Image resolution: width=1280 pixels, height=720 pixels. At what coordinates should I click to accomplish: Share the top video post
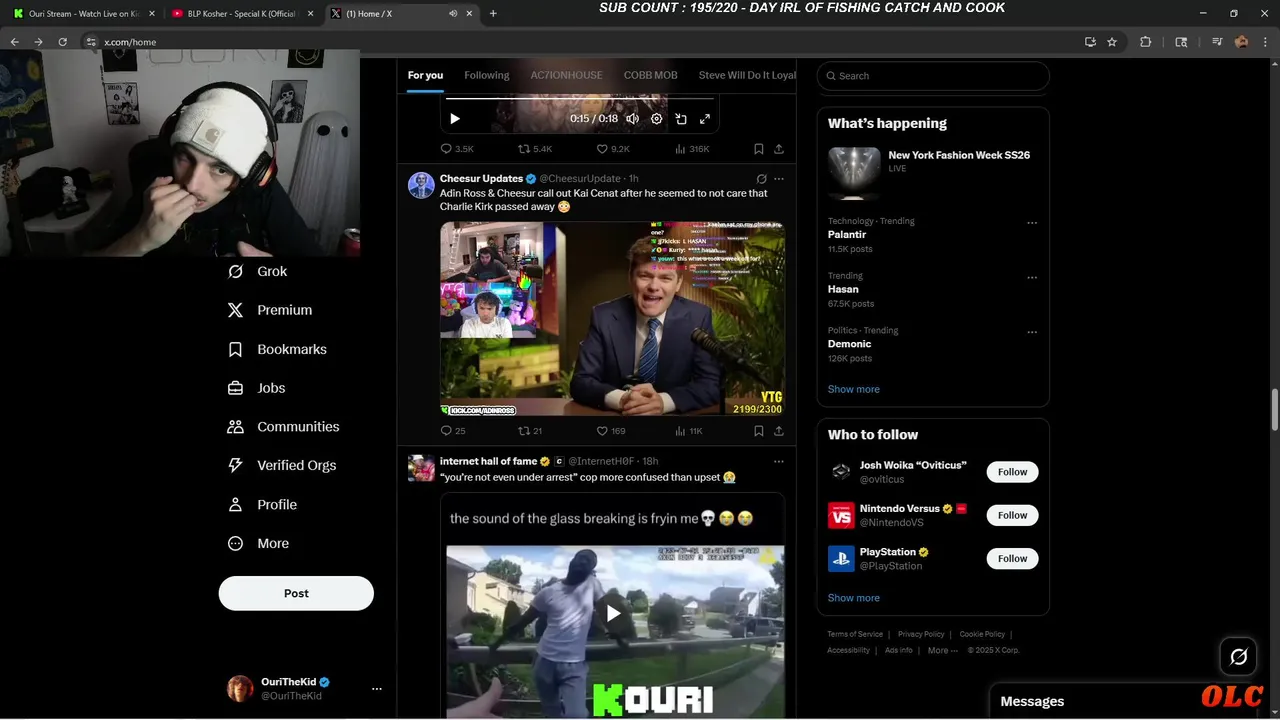(779, 149)
